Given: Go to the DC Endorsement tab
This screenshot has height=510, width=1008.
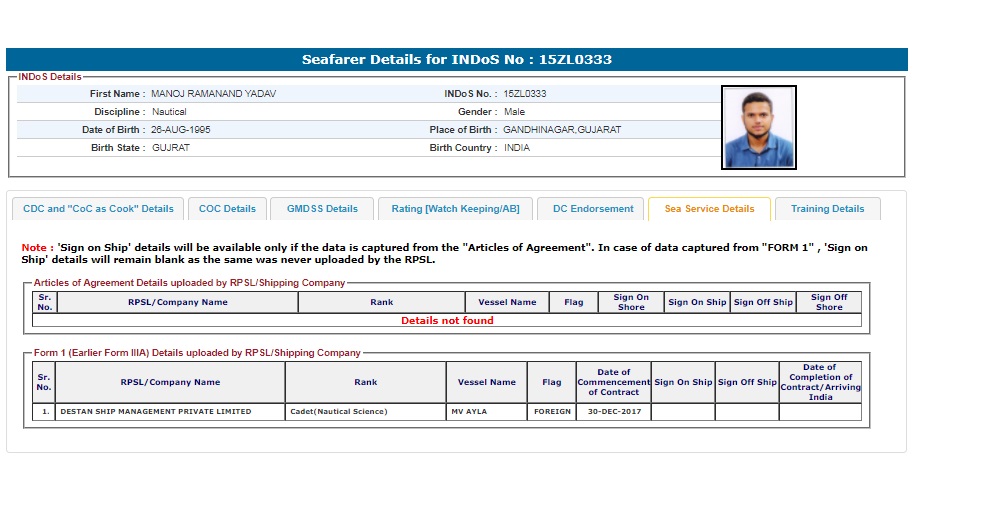Looking at the screenshot, I should 593,209.
